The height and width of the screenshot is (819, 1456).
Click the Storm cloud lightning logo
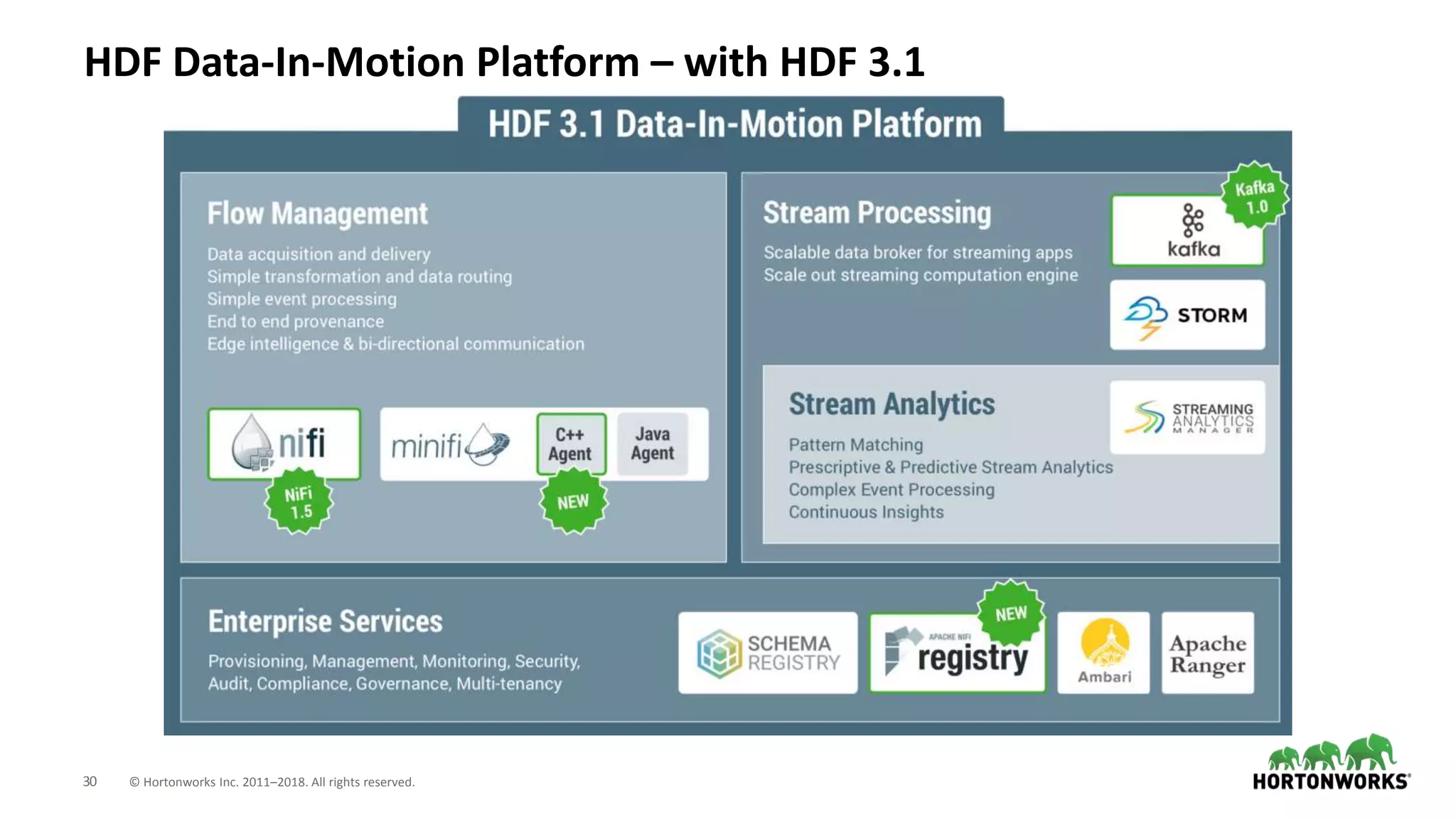coord(1145,316)
